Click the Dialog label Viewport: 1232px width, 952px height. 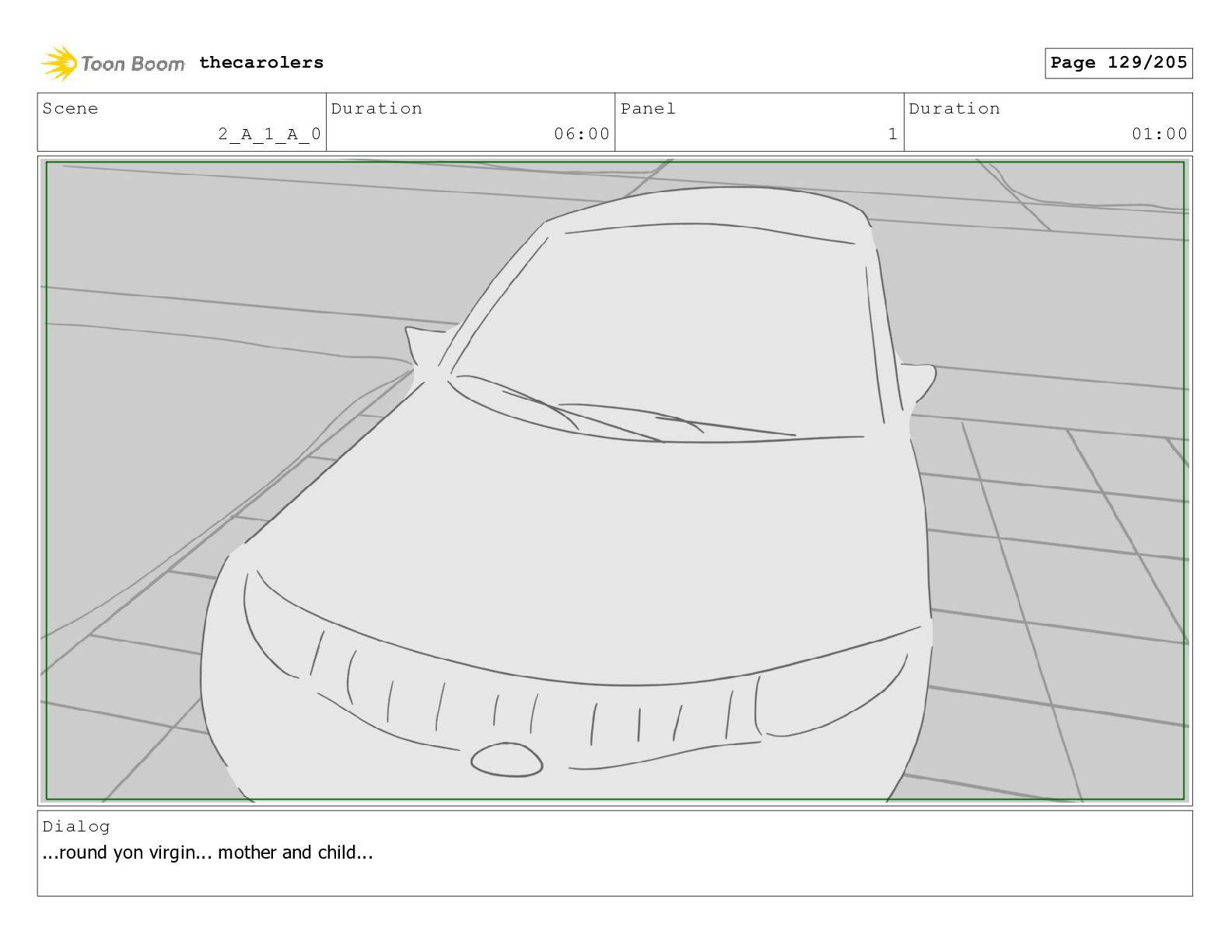pos(76,827)
